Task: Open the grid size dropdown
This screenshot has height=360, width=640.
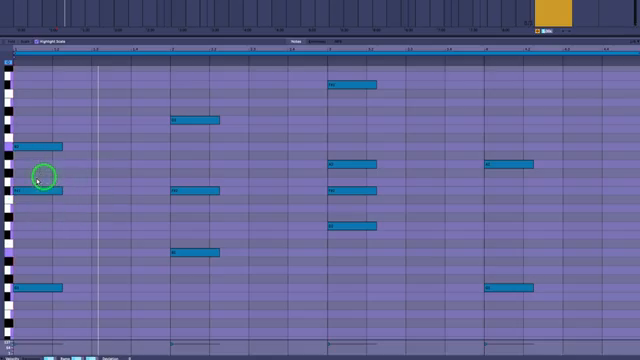Action: pyautogui.click(x=635, y=42)
